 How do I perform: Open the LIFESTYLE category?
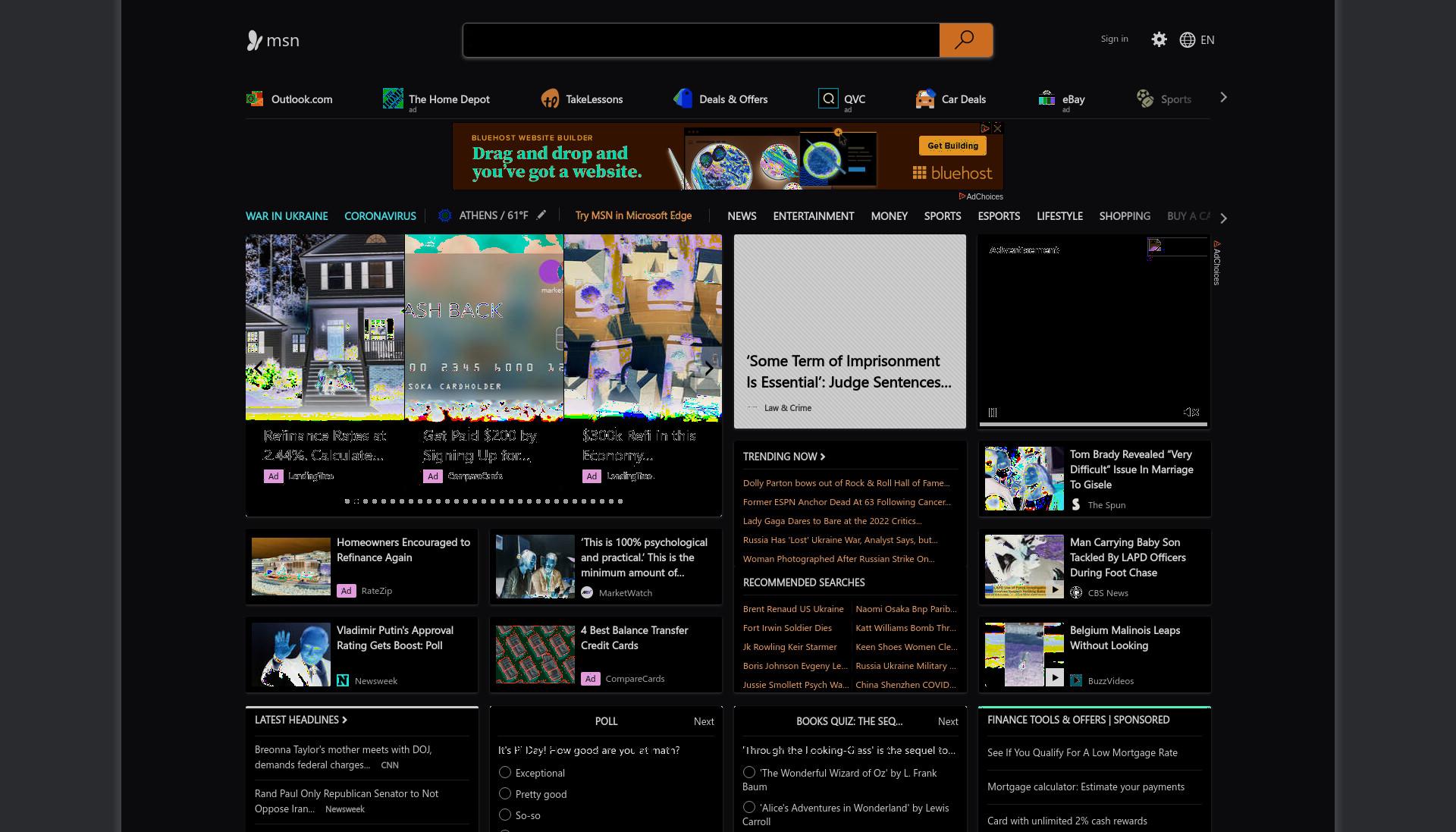tap(1059, 216)
